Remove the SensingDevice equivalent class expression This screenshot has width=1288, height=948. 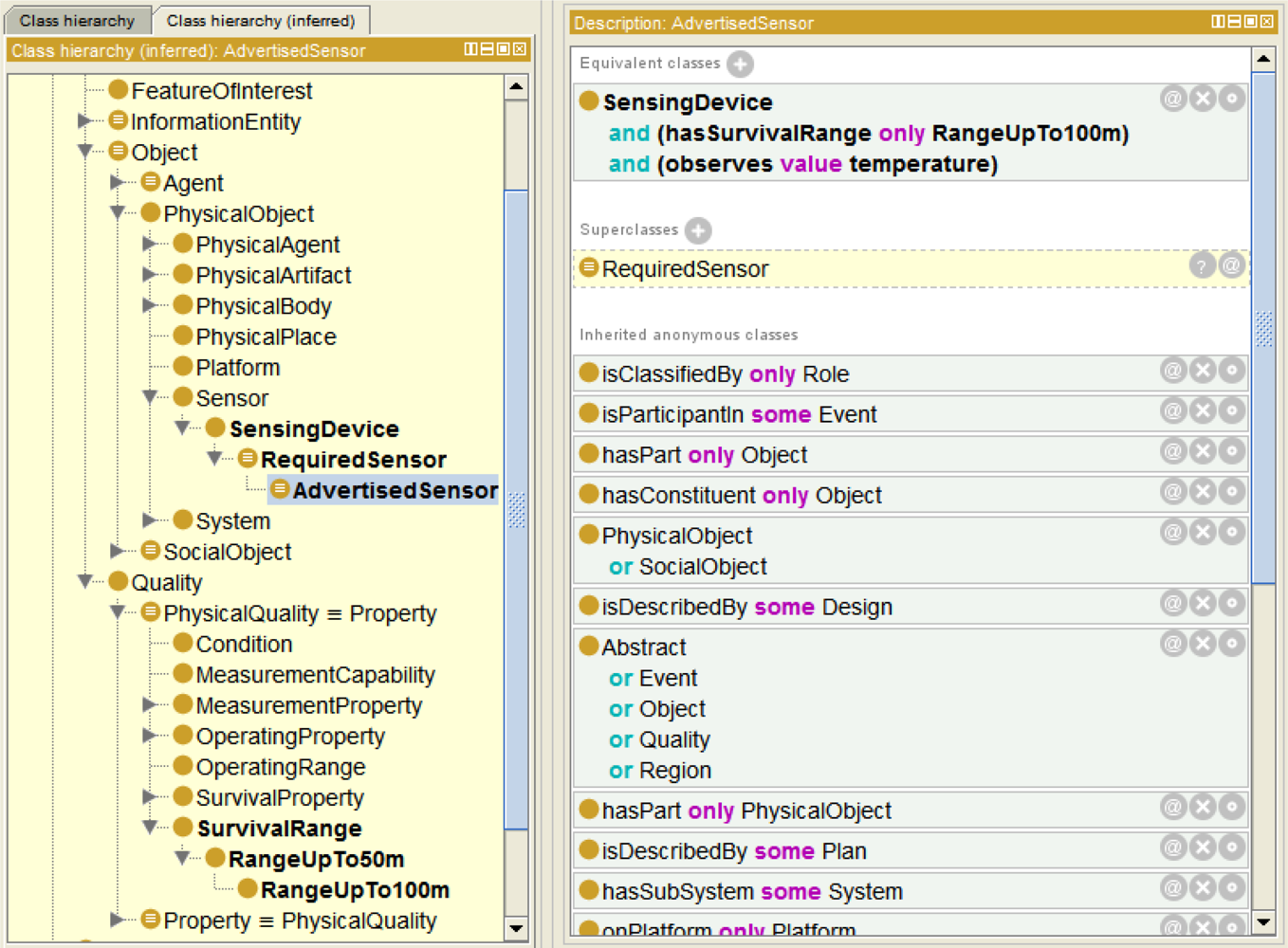click(x=1203, y=99)
